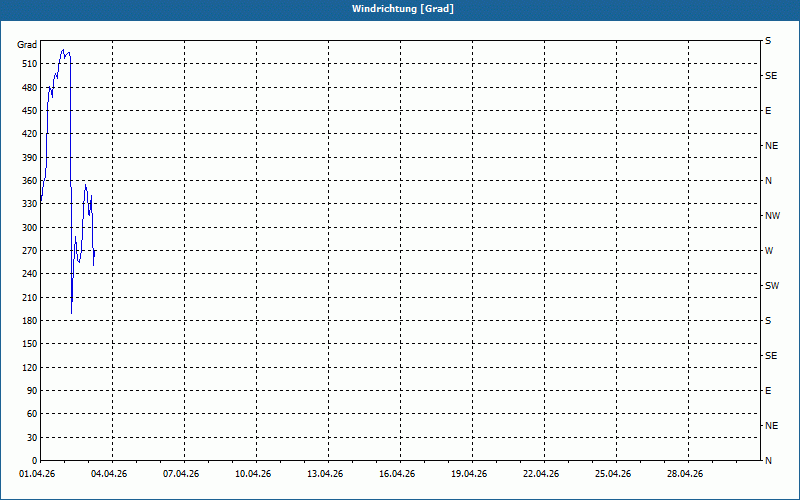The width and height of the screenshot is (800, 500).
Task: Click the Grad unit label on left axis
Action: click(x=27, y=45)
